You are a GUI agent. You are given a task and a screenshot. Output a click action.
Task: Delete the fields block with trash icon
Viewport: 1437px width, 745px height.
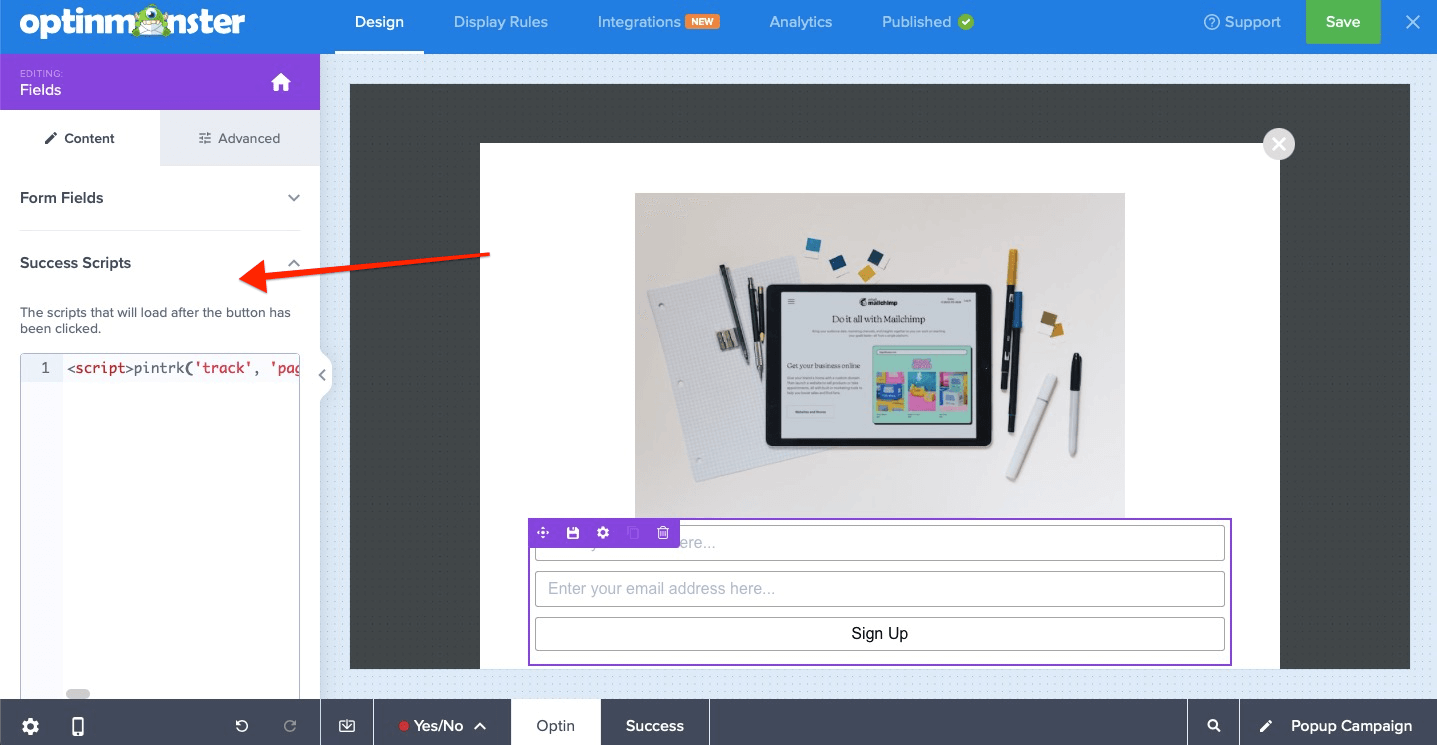(x=663, y=533)
